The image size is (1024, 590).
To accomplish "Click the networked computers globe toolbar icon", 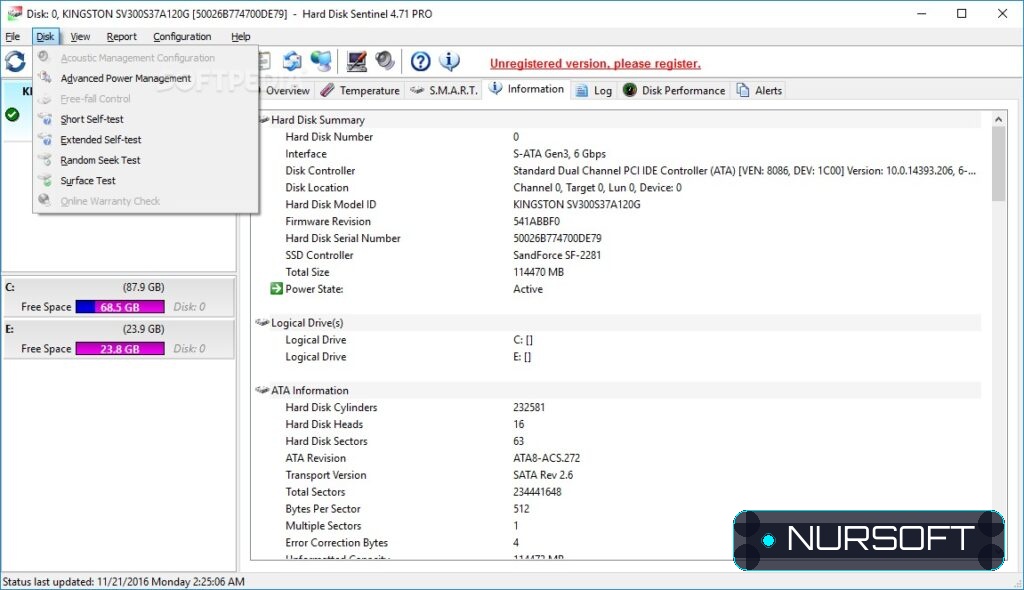I will coord(321,61).
